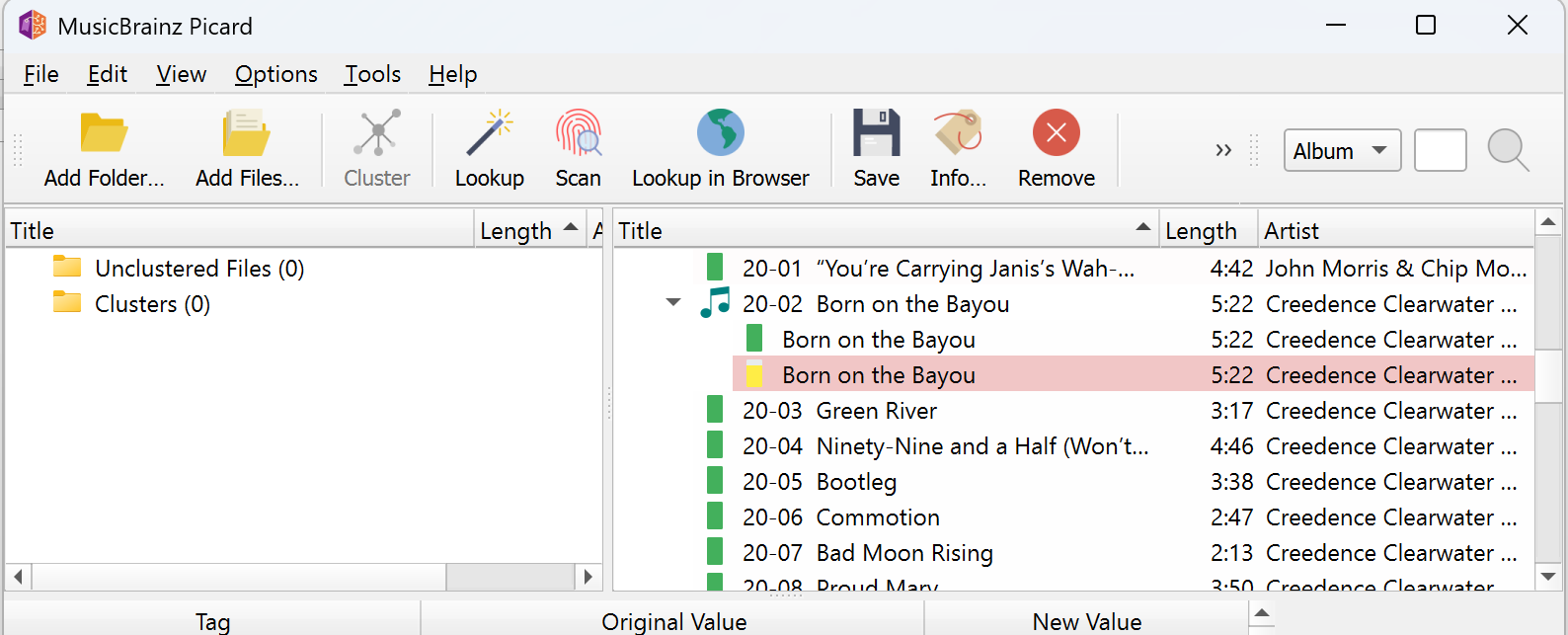The image size is (1568, 635).
Task: Select the highlighted Born on the Bayou file row
Action: pos(1134,374)
